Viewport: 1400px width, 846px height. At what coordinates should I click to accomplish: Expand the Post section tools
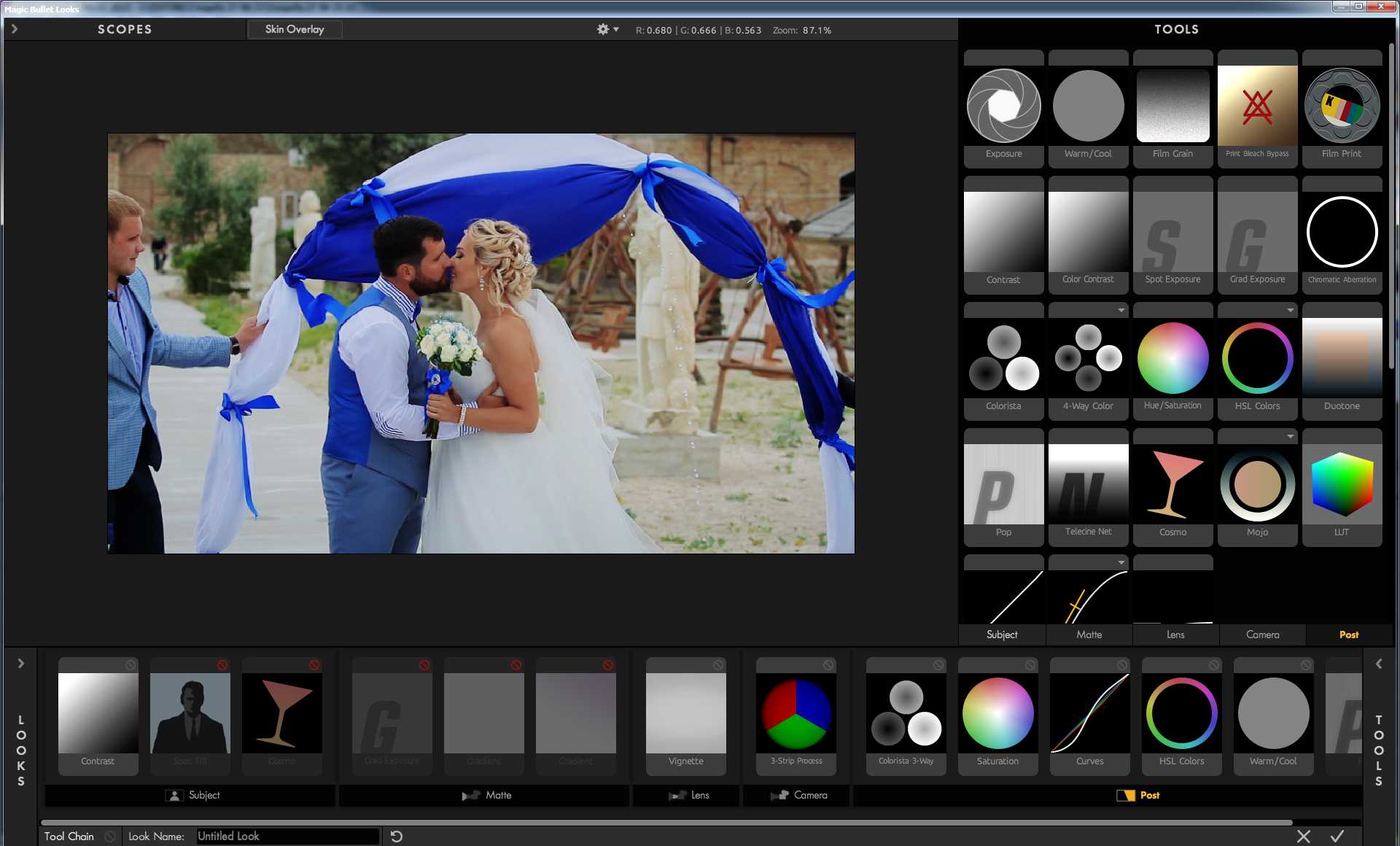coord(1350,634)
